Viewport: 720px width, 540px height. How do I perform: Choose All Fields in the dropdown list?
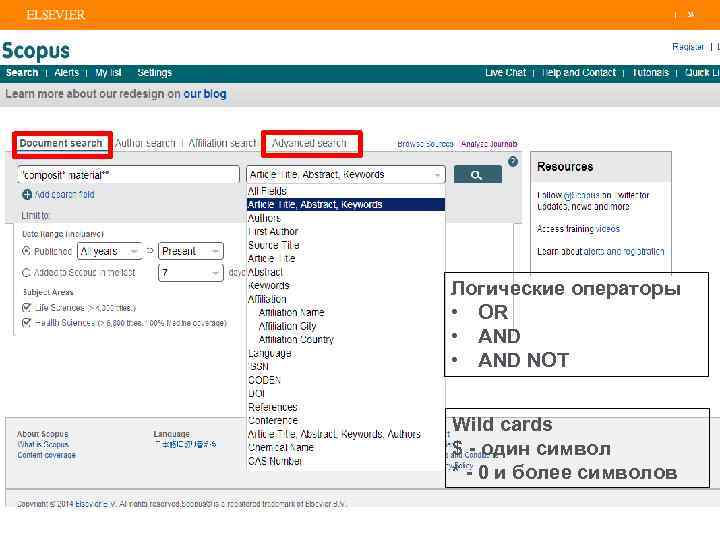pyautogui.click(x=267, y=191)
